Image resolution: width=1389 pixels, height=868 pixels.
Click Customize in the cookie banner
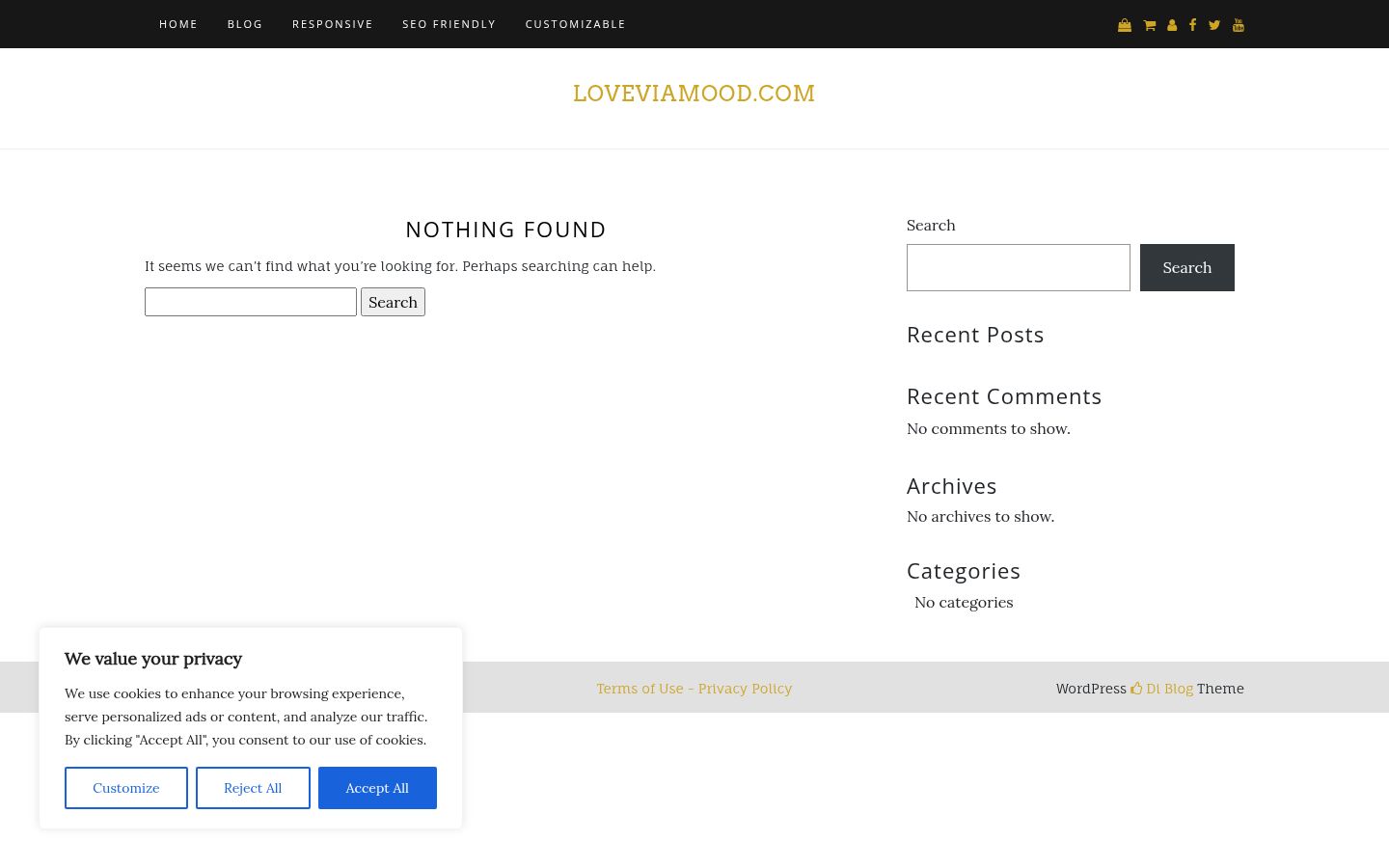pyautogui.click(x=126, y=788)
